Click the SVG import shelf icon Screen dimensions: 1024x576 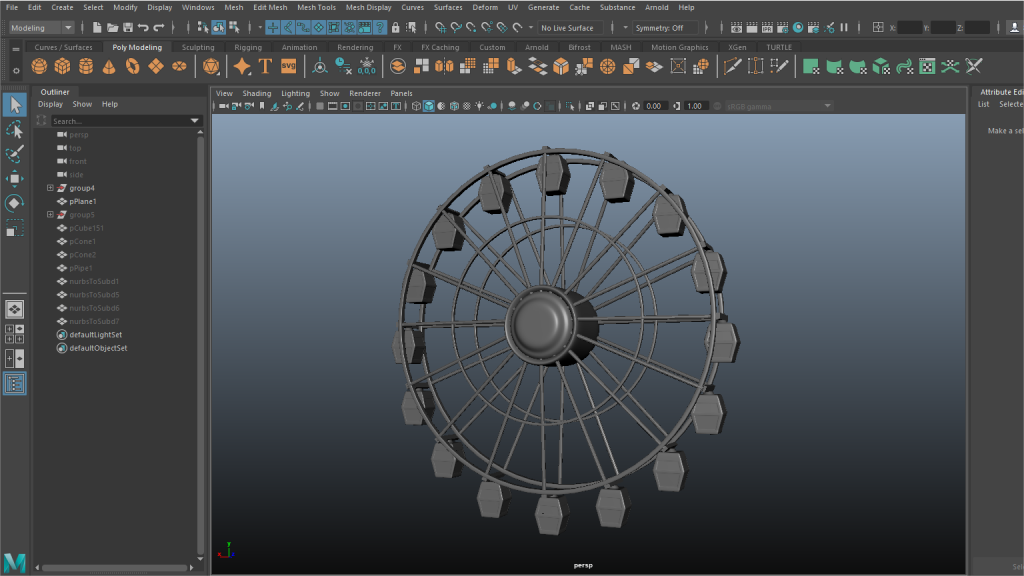tap(288, 66)
